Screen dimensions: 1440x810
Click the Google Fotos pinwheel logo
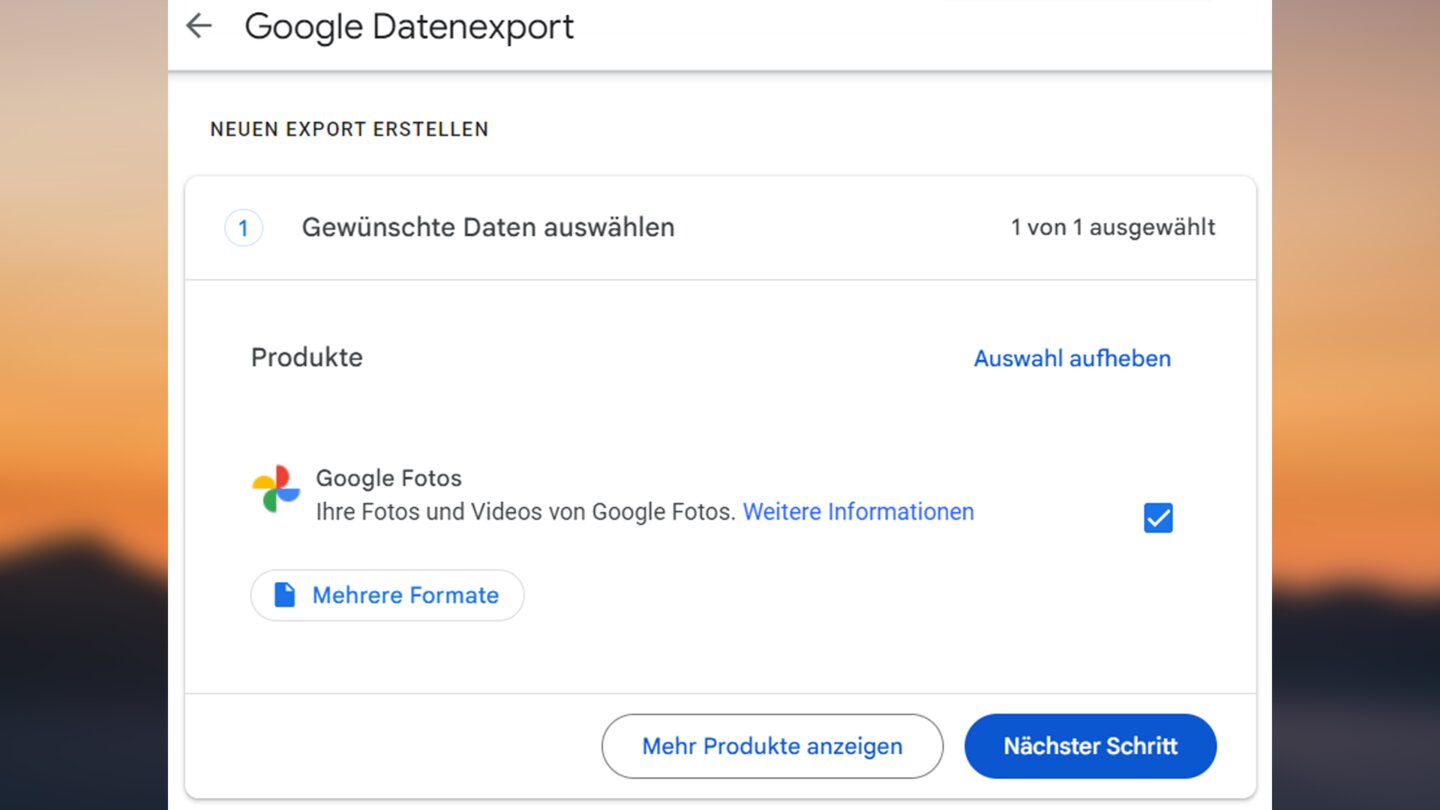pyautogui.click(x=276, y=489)
